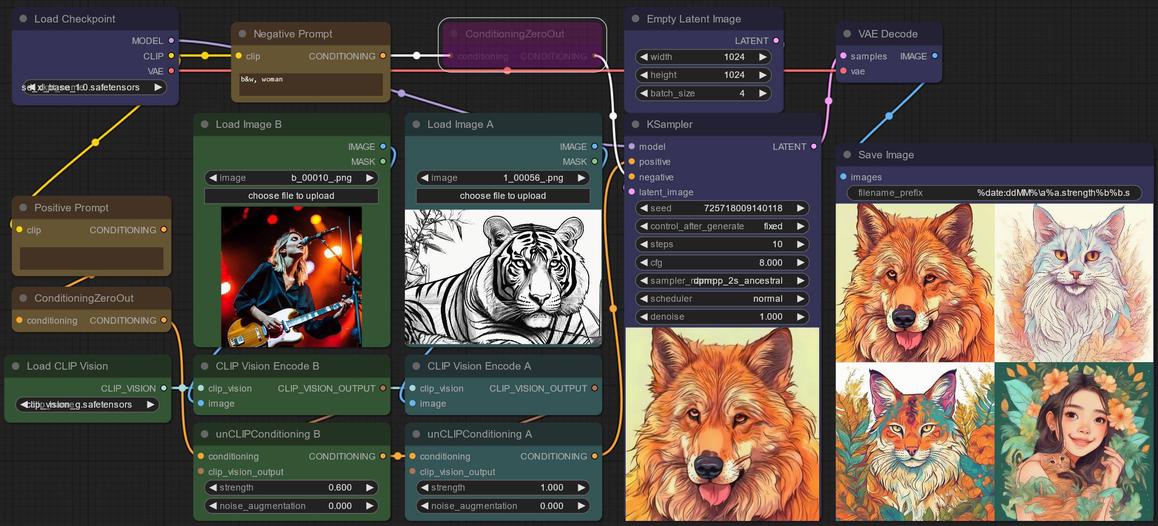Collapse the VAE Decode node via its title dot

tap(847, 34)
